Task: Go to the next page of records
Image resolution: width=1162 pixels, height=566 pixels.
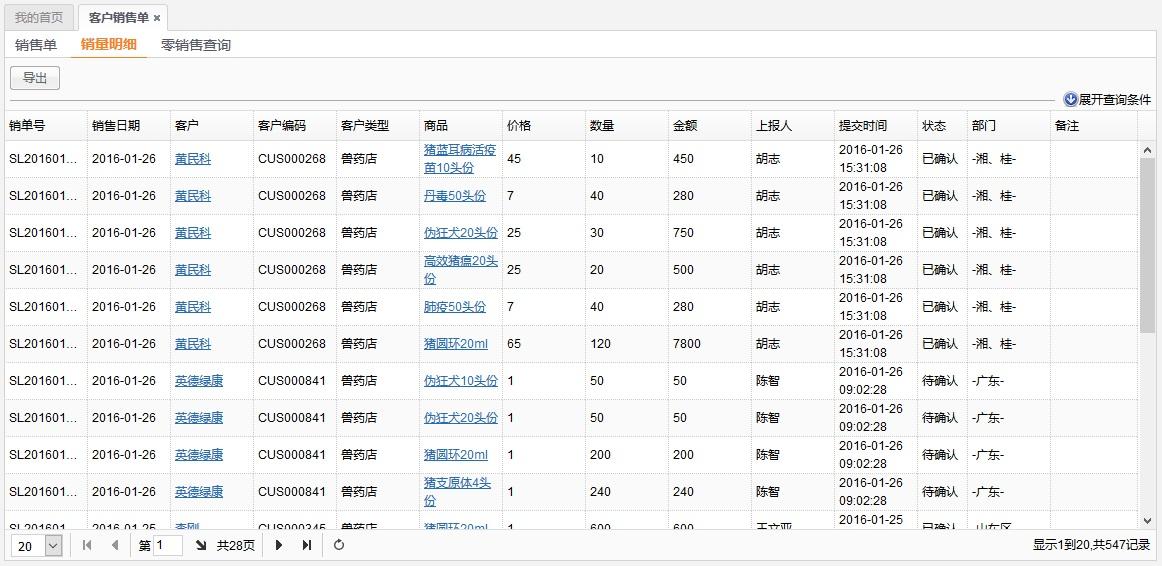Action: (x=279, y=545)
